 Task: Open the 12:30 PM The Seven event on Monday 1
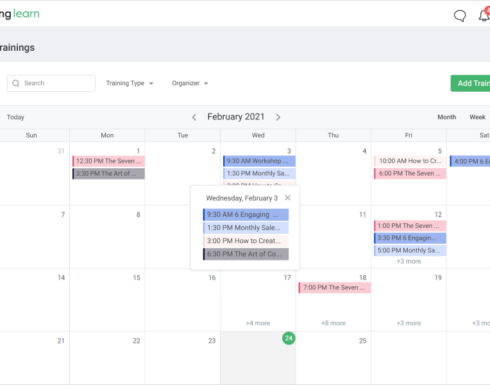pyautogui.click(x=109, y=161)
